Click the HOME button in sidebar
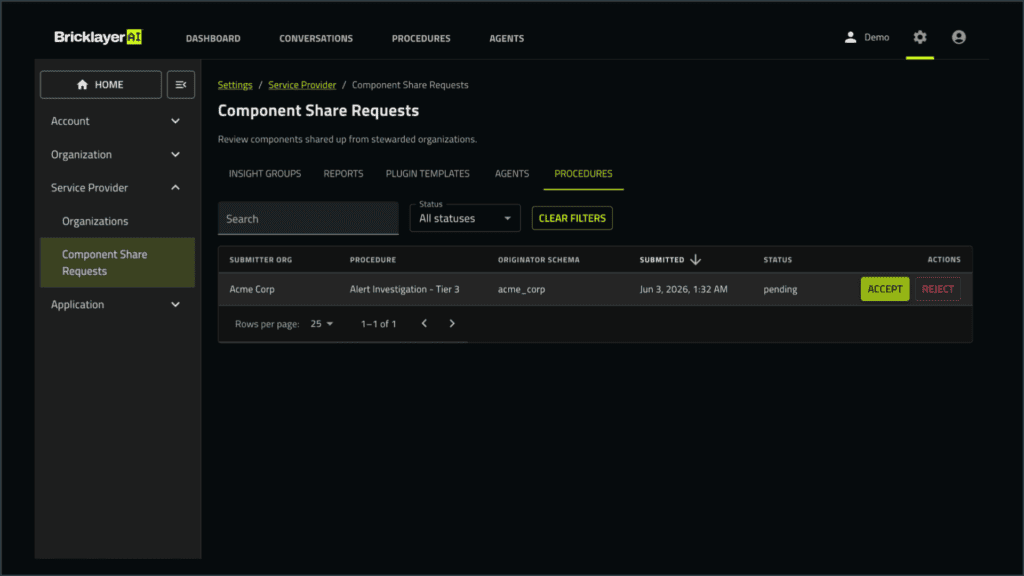The height and width of the screenshot is (576, 1024). coord(101,85)
